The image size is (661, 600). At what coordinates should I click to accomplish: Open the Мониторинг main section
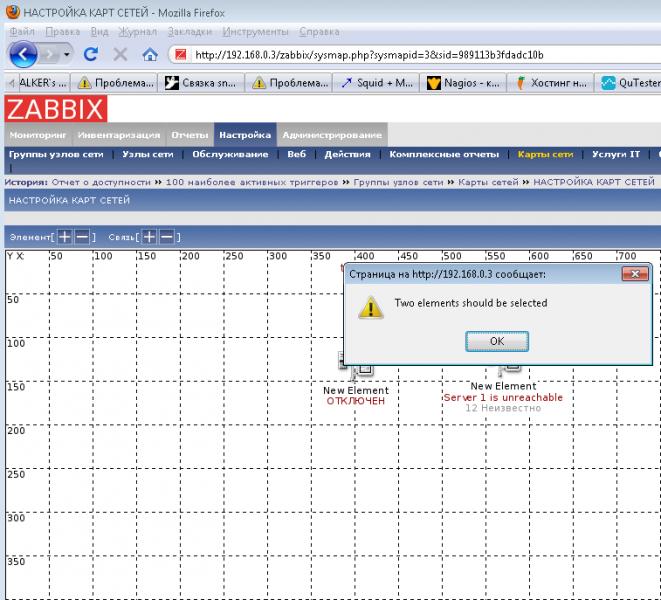(38, 135)
